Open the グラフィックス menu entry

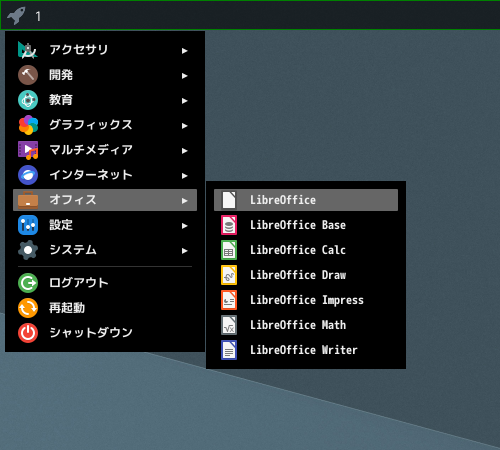coord(105,125)
